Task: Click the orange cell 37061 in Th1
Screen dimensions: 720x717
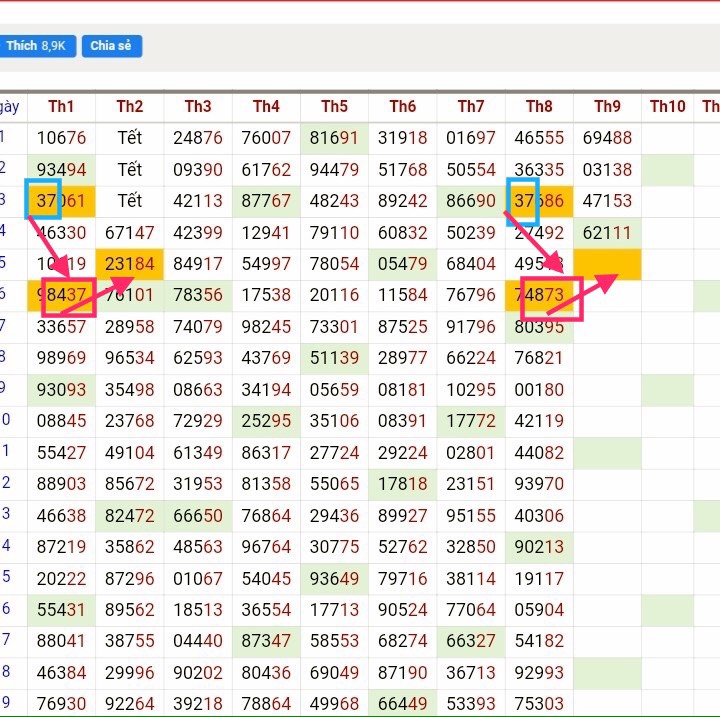Action: pyautogui.click(x=61, y=201)
